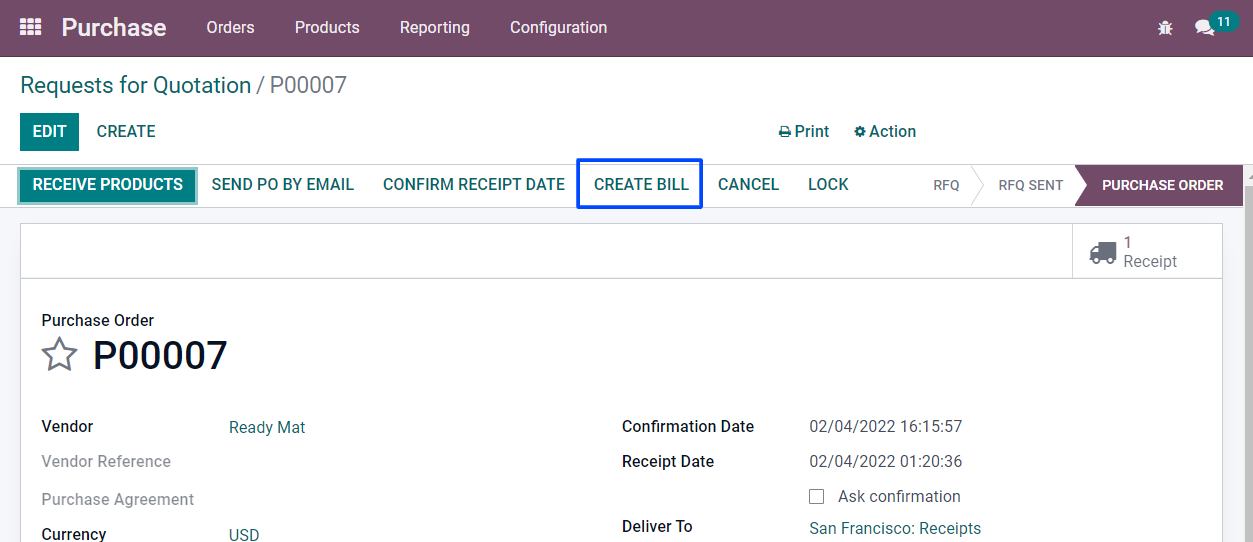
Task: Click the debug bug icon
Action: click(x=1165, y=28)
